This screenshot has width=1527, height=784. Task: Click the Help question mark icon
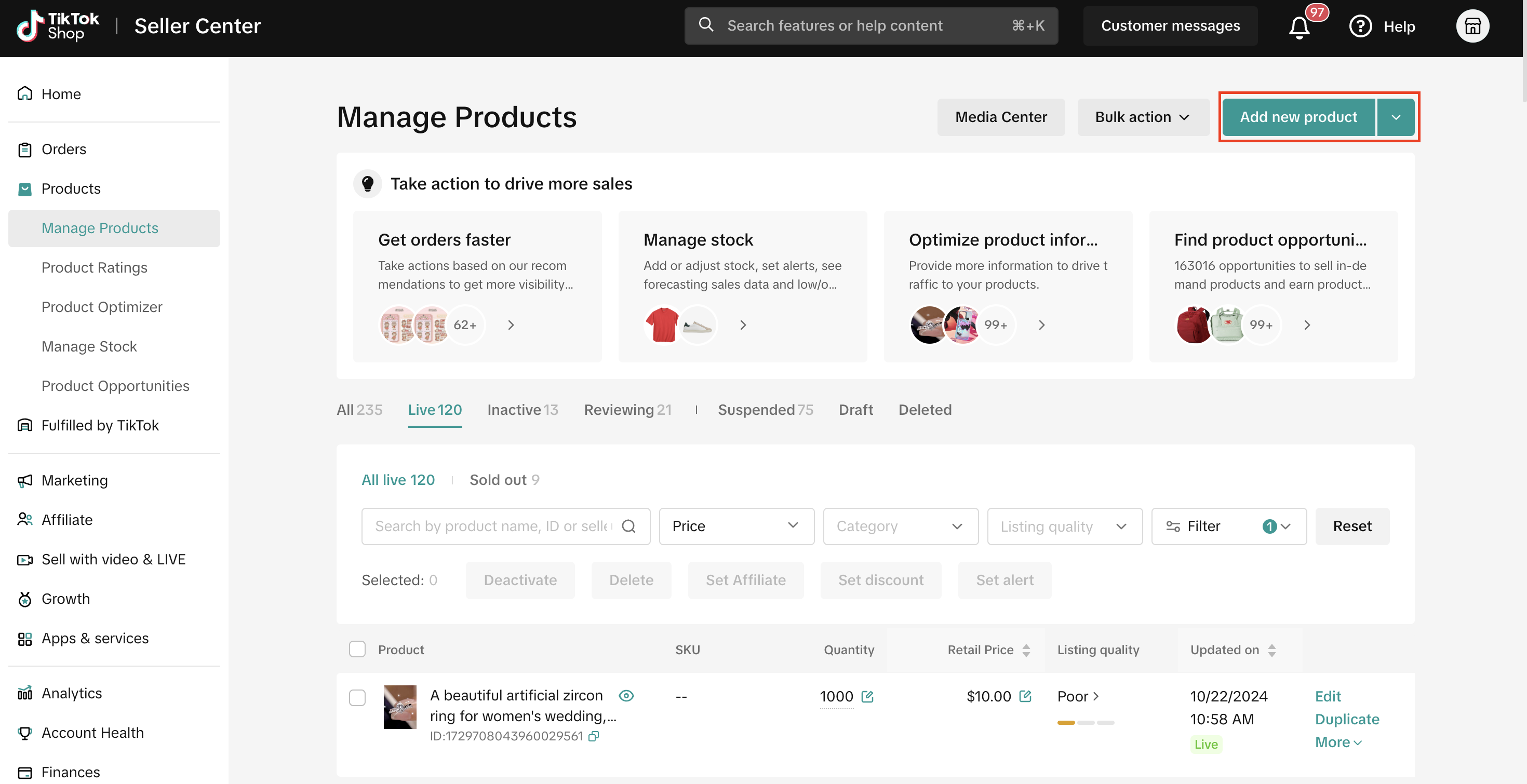(1360, 26)
